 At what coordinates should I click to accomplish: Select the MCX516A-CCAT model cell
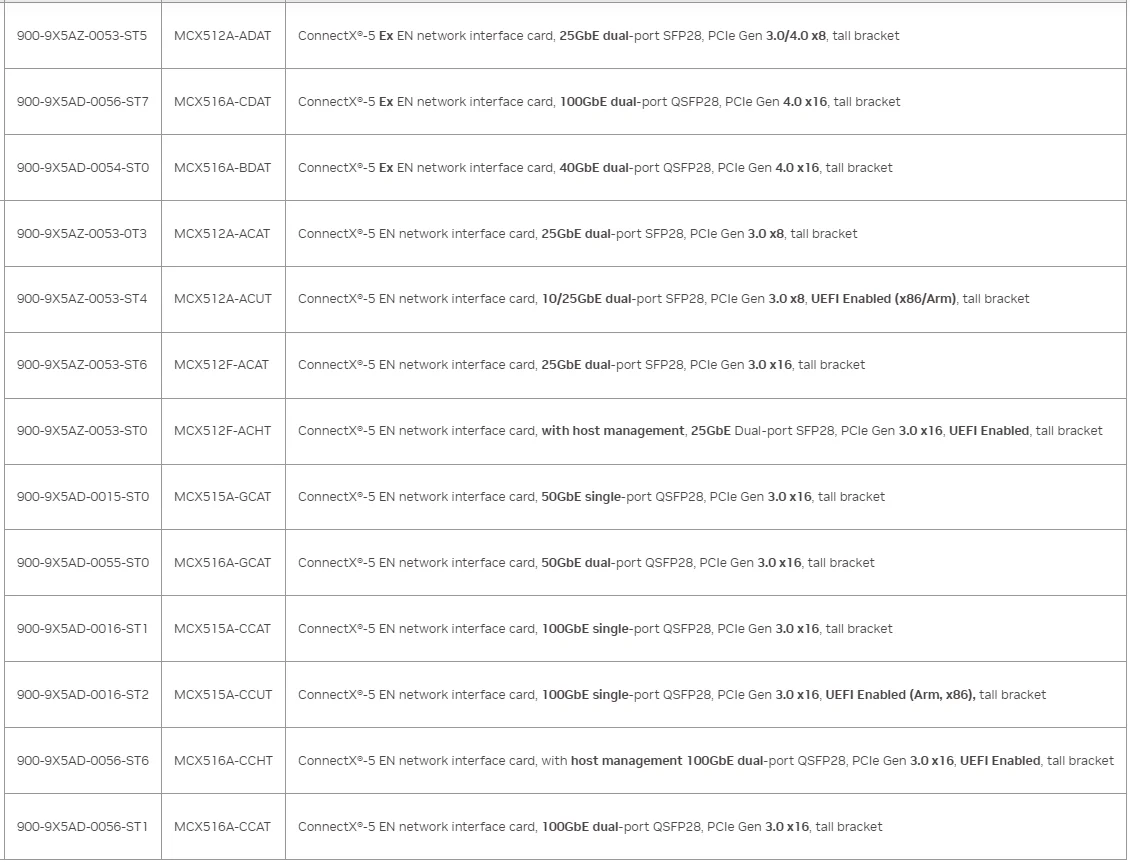(x=222, y=827)
